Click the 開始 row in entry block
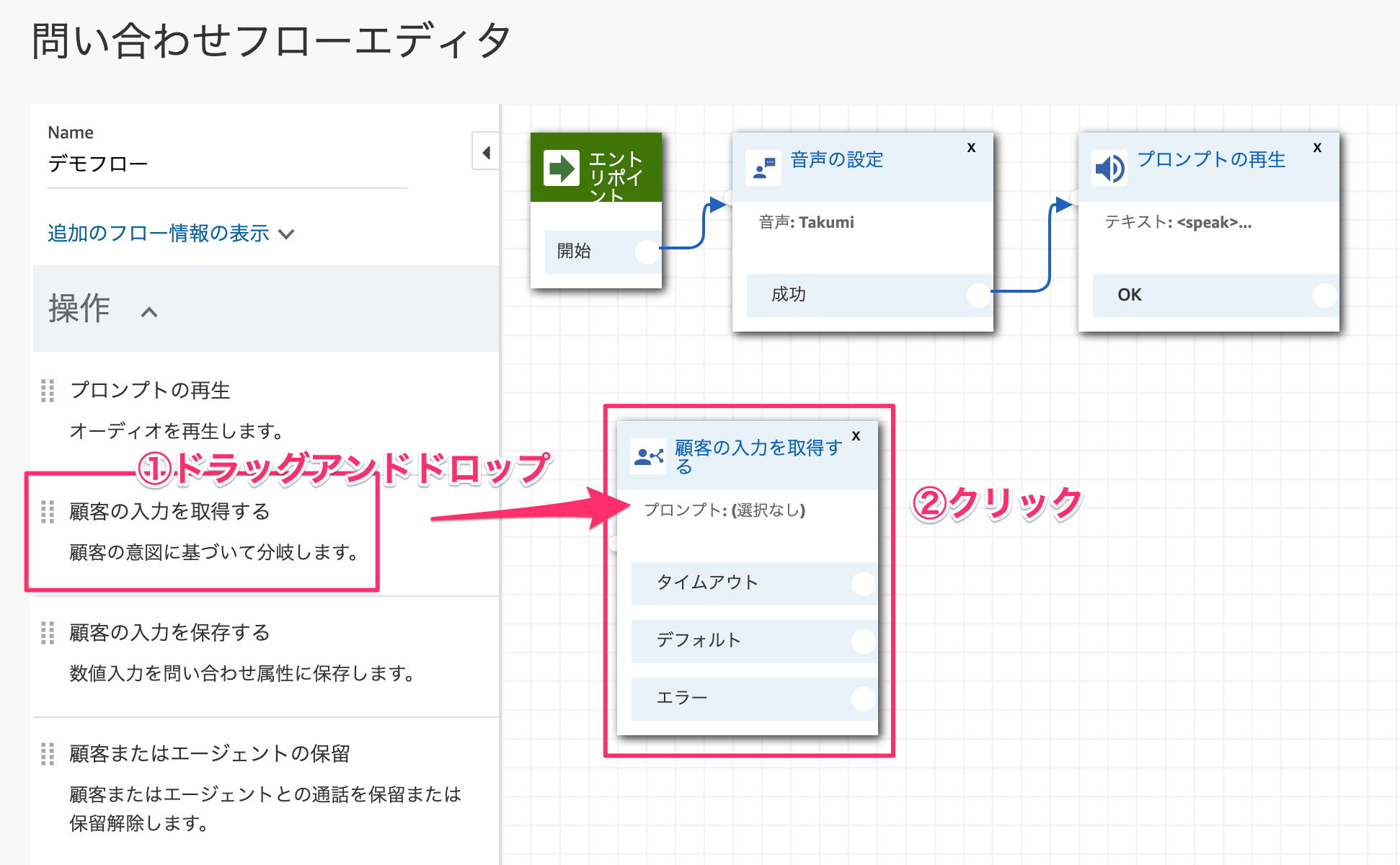The width and height of the screenshot is (1400, 865). click(x=603, y=252)
